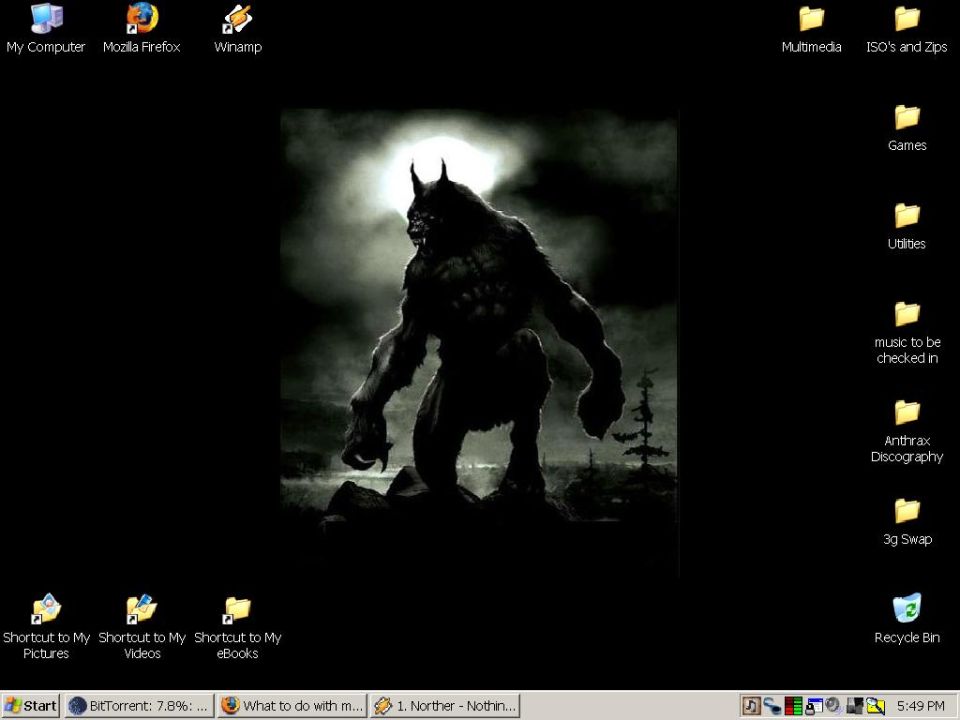This screenshot has height=720, width=960.
Task: Click the gray speaker volume tray icon
Action: pos(833,706)
